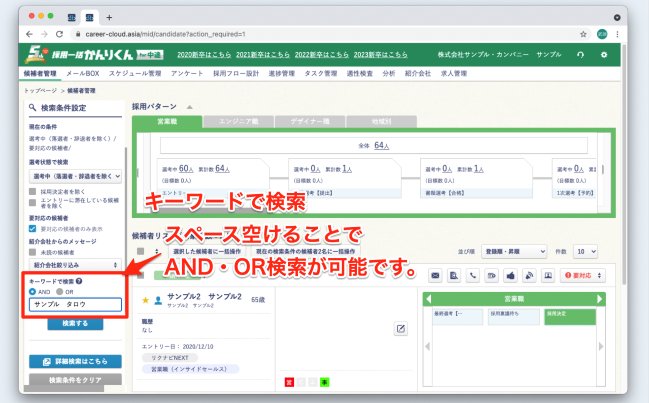This screenshot has height=403, width=649.
Task: Click the right white arrow on 営業職 bar
Action: pos(600,299)
